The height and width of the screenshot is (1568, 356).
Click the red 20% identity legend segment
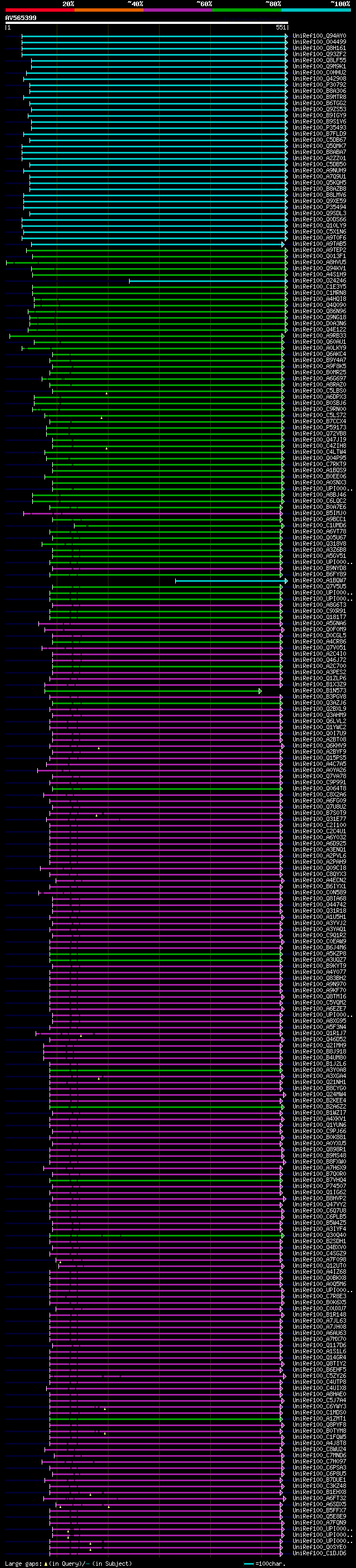(x=39, y=10)
